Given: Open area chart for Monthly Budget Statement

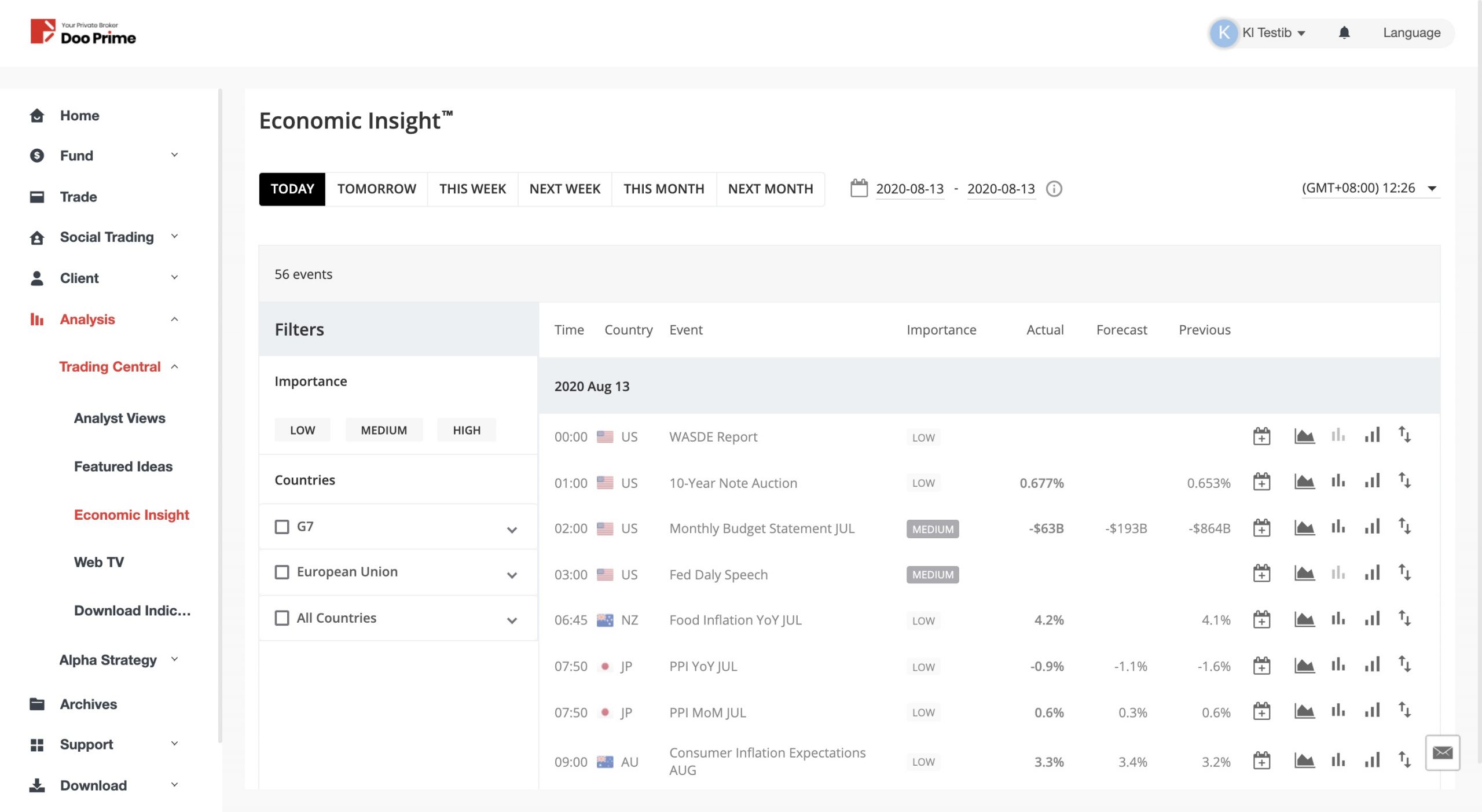Looking at the screenshot, I should tap(1304, 528).
